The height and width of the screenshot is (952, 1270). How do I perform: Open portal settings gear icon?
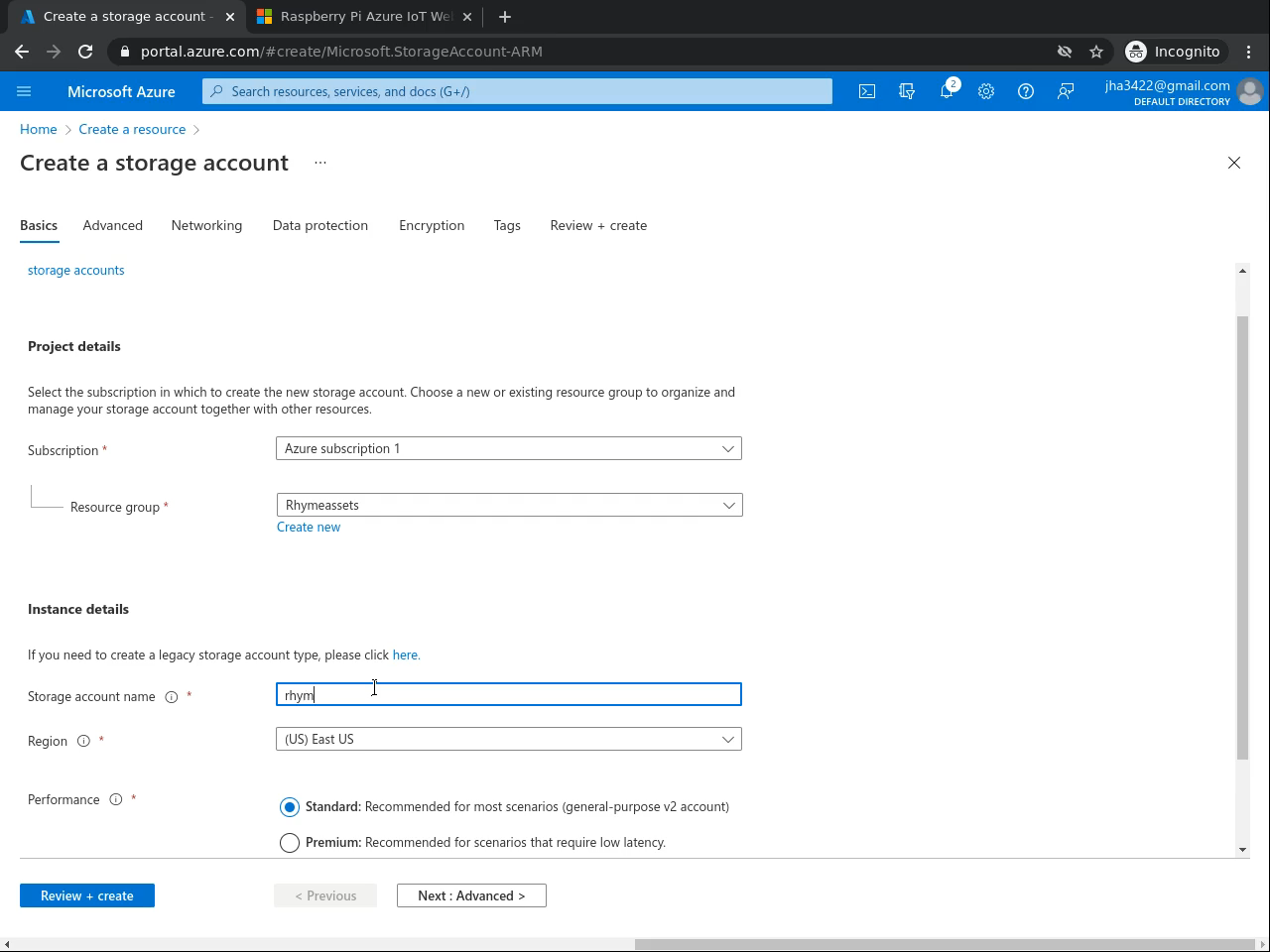(x=986, y=91)
